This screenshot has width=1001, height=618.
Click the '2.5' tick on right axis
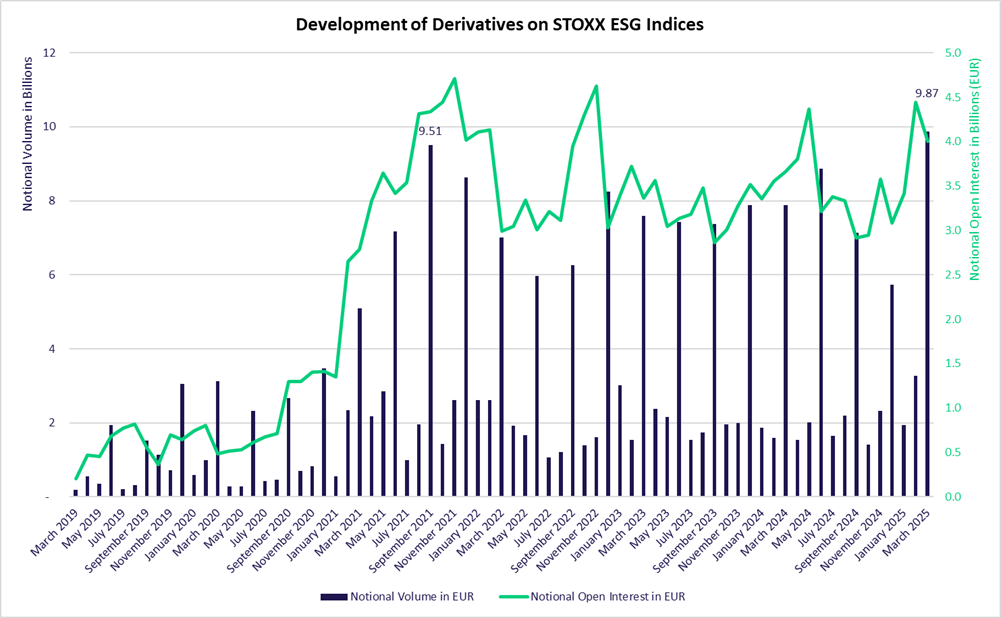coord(953,275)
